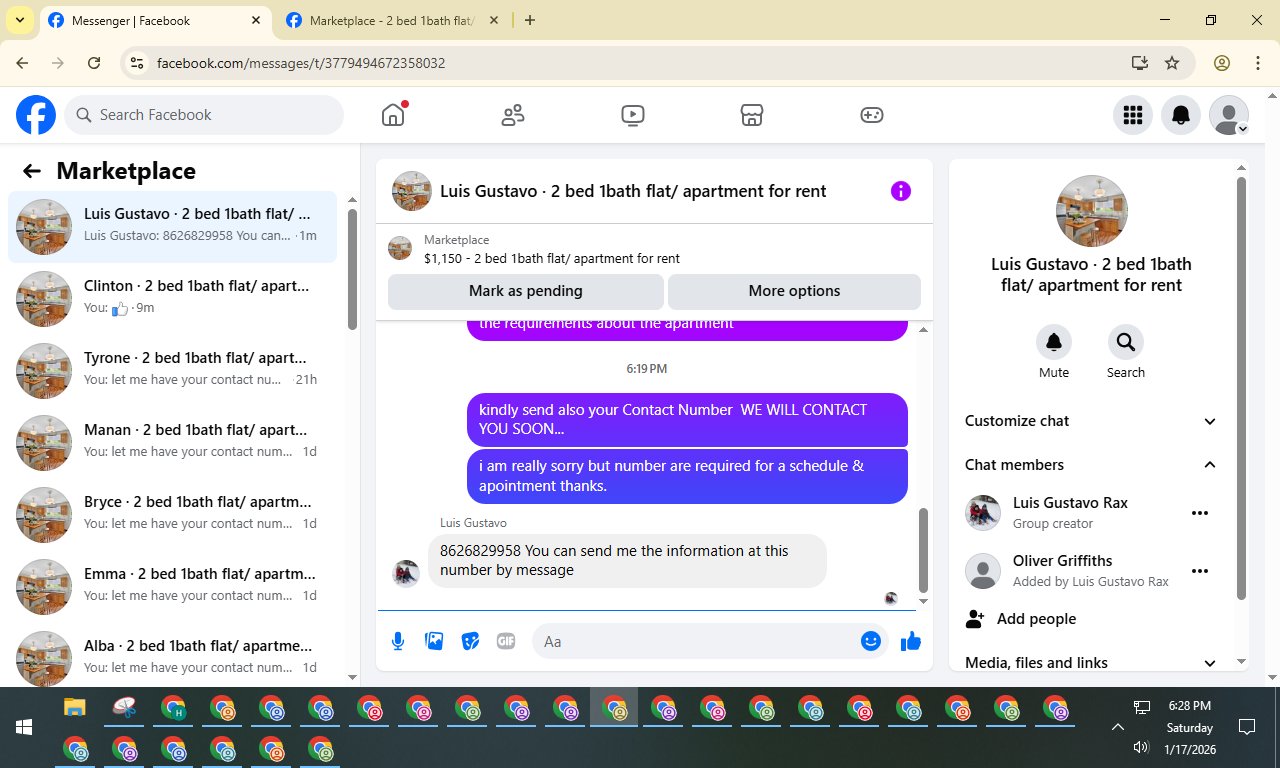
Task: Click the address bar URL
Action: [301, 63]
